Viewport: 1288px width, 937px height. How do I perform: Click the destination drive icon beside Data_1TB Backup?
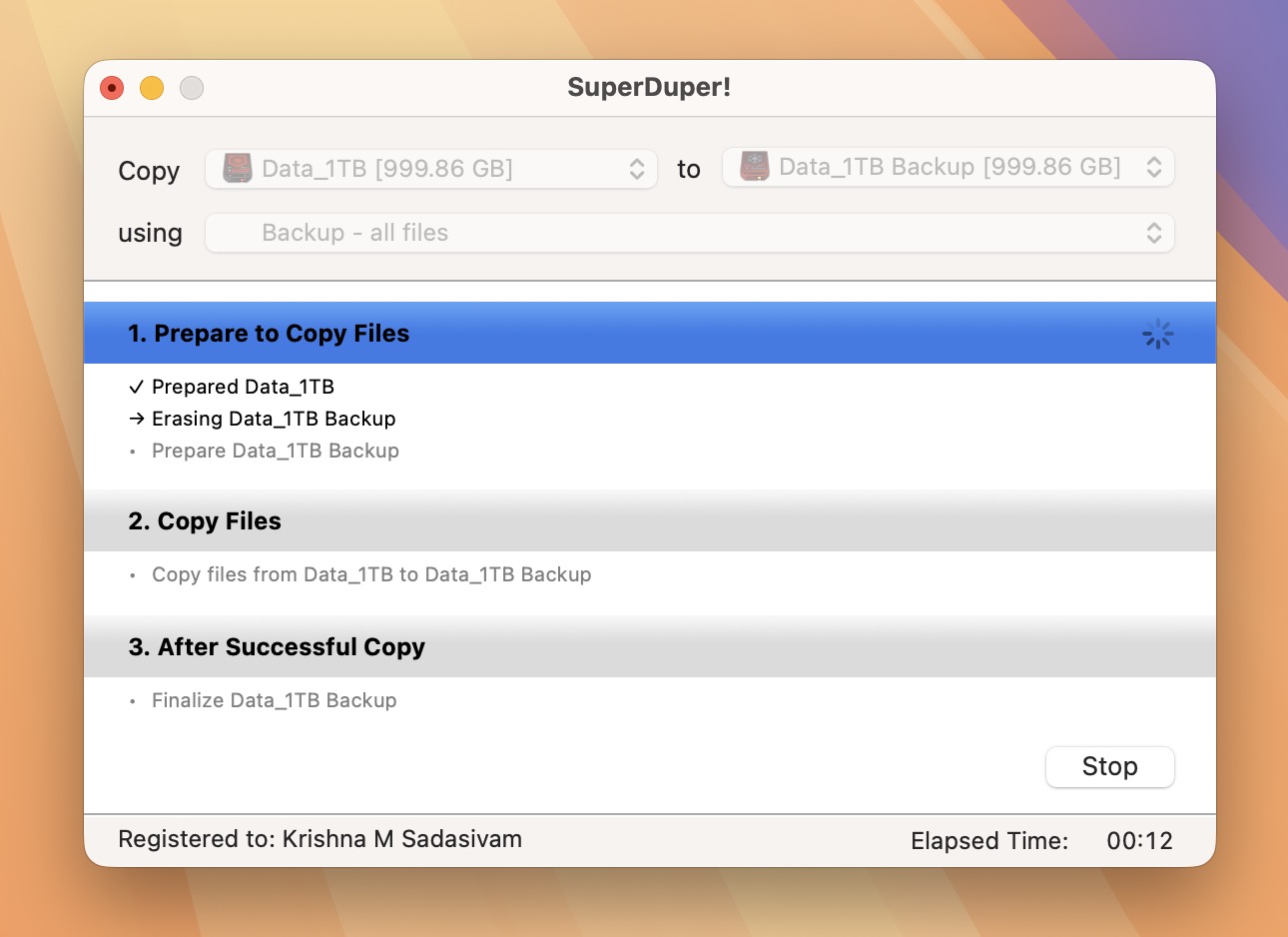(x=754, y=167)
